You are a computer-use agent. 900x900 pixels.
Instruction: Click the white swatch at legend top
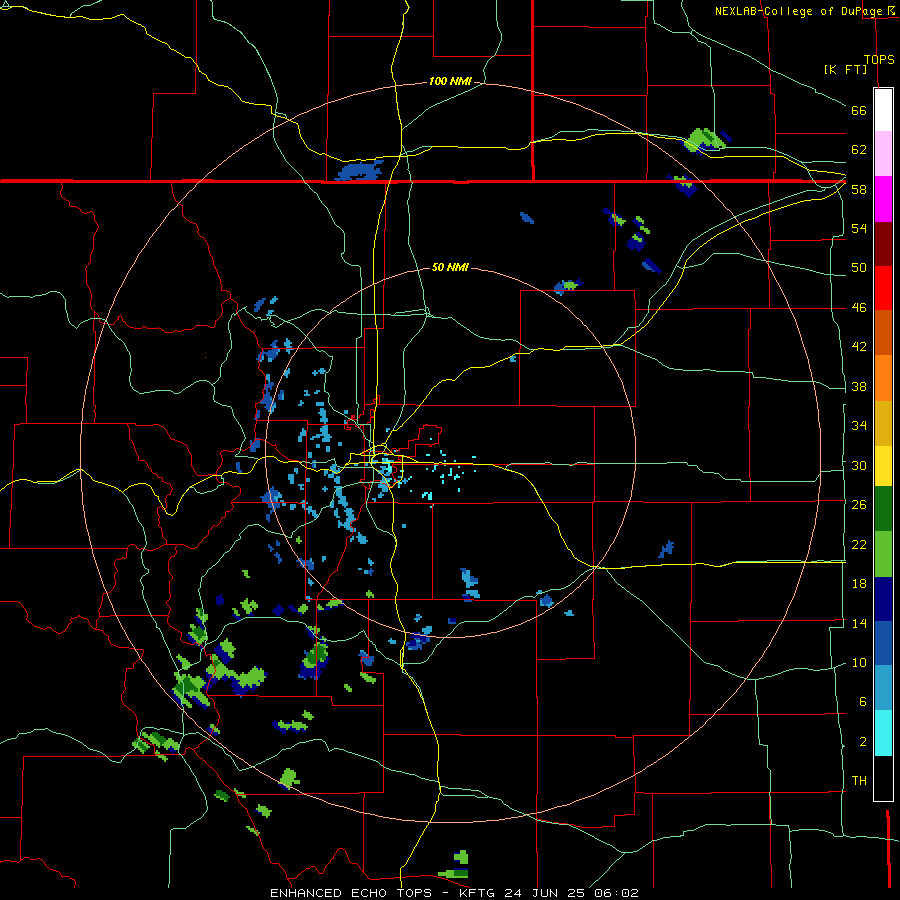pos(883,110)
